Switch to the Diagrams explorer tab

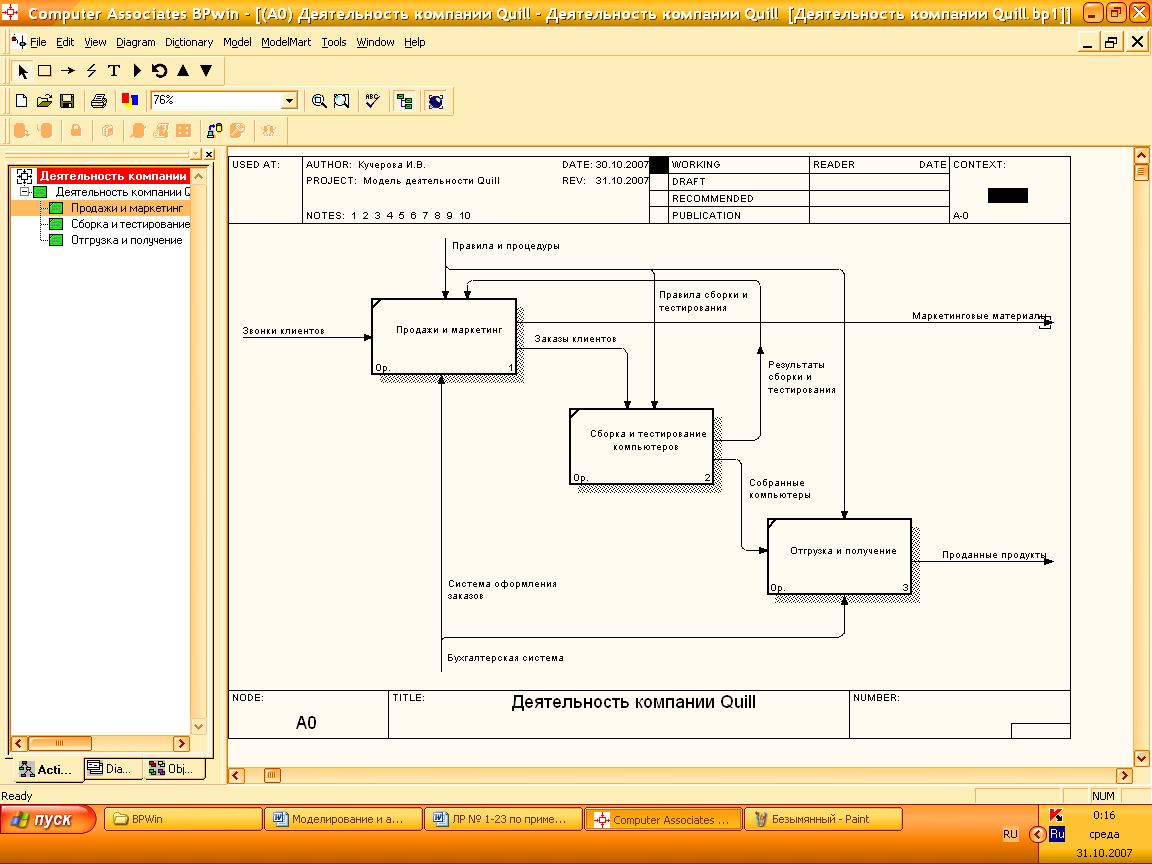[112, 768]
